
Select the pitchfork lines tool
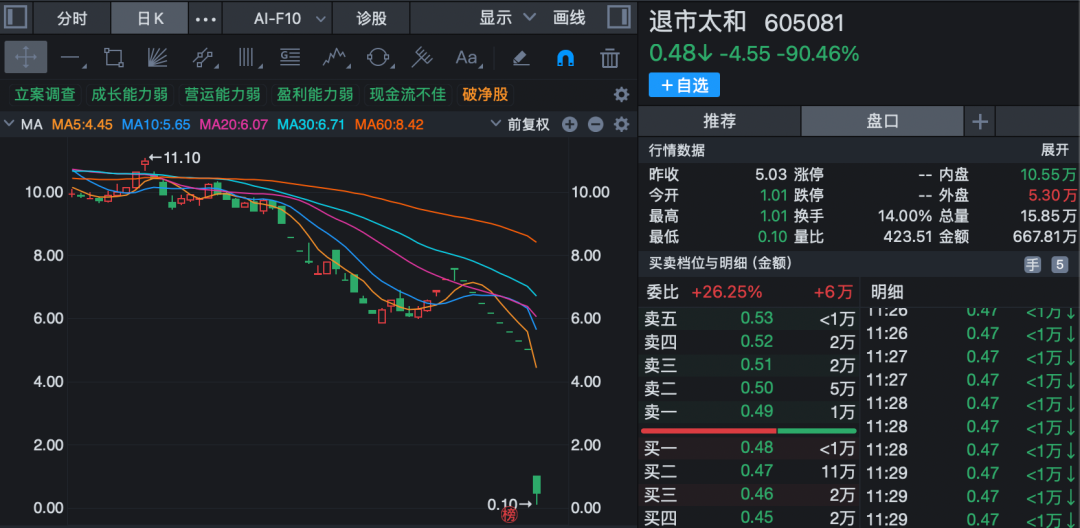[x=421, y=58]
